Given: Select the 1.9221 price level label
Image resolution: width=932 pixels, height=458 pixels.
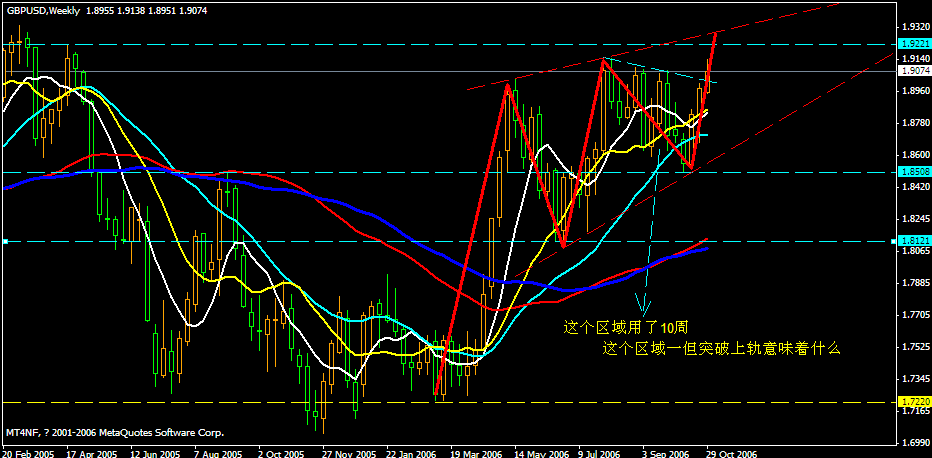Looking at the screenshot, I should (914, 44).
